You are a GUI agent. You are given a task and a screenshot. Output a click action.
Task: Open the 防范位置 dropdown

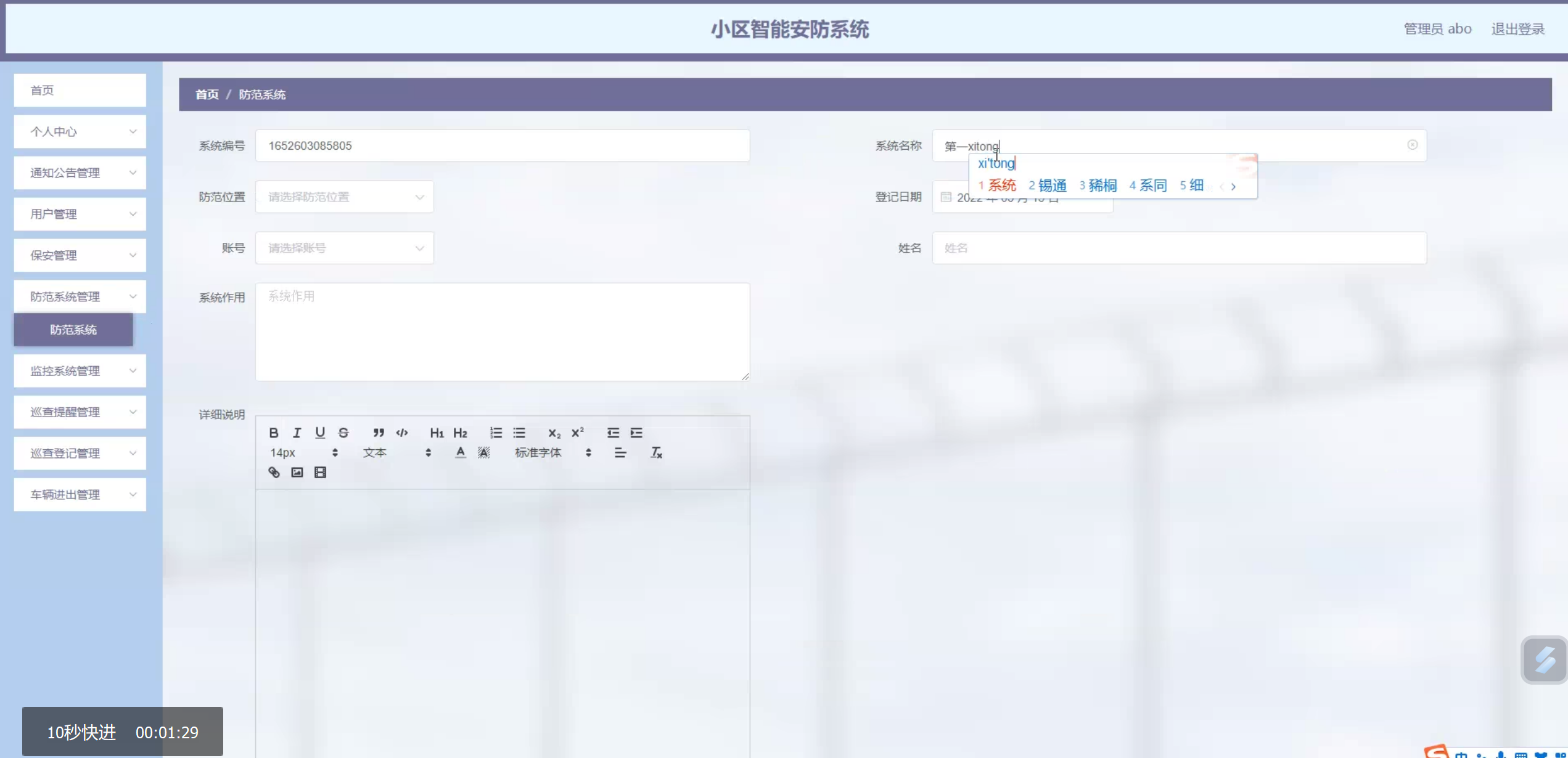click(345, 197)
